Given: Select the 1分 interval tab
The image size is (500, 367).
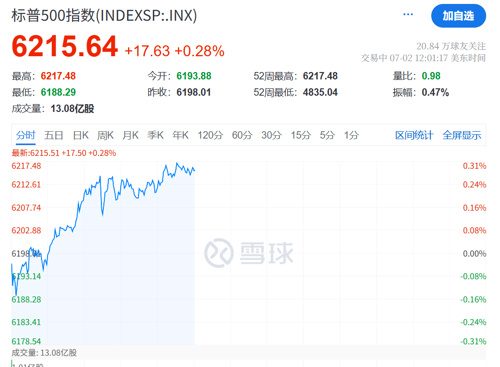Looking at the screenshot, I should pyautogui.click(x=351, y=135).
